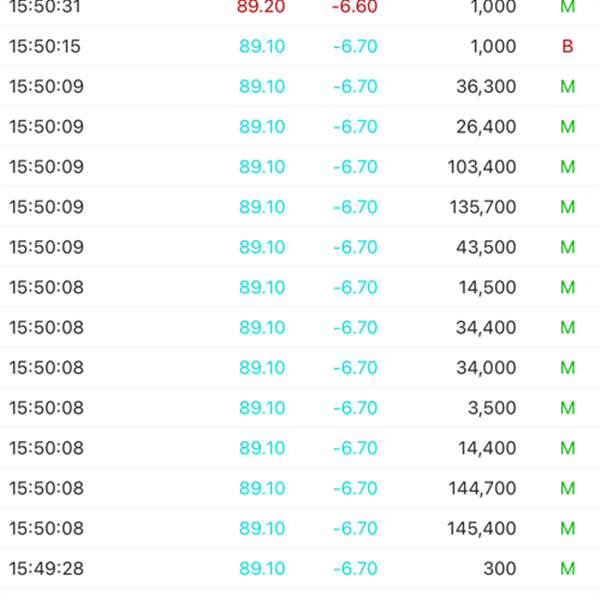
Task: Click the green M marker beside 300 volume
Action: pos(568,569)
